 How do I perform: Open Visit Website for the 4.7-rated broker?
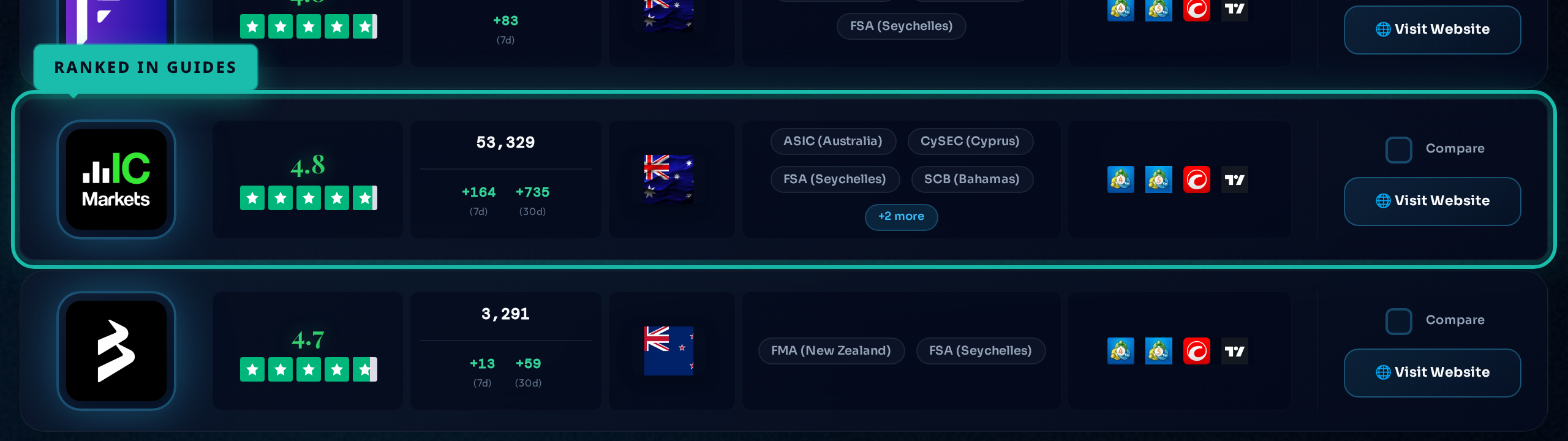[x=1432, y=372]
